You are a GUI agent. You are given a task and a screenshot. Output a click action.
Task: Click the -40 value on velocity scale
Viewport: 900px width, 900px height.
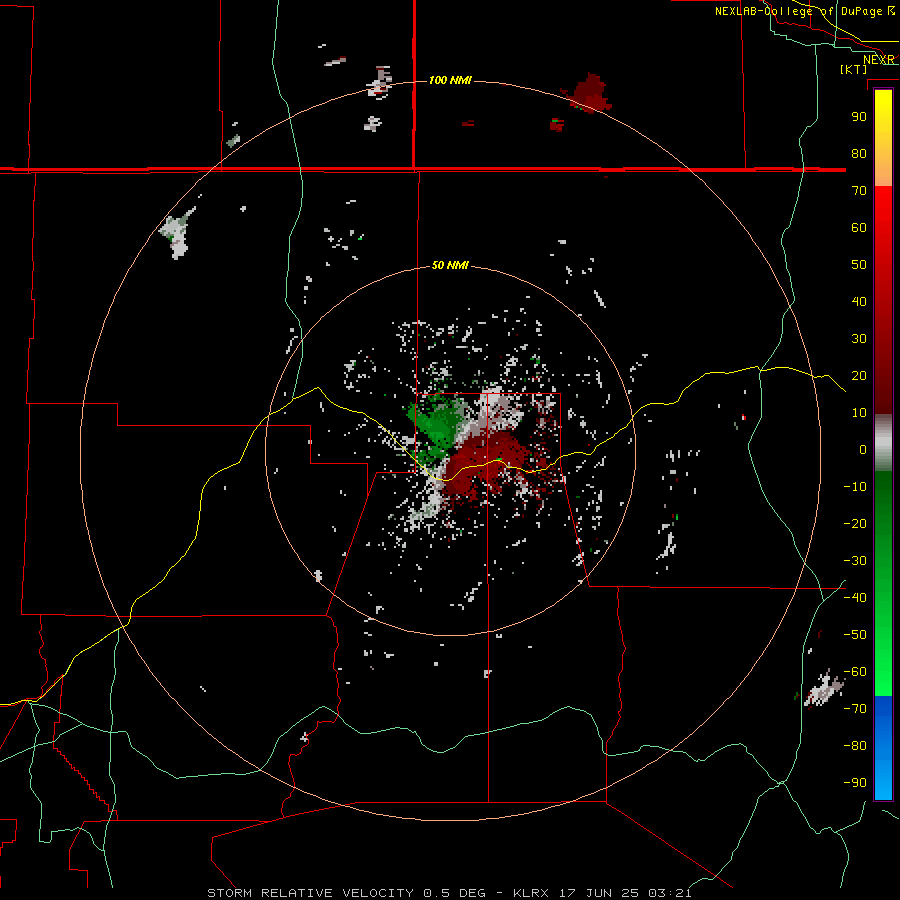coord(855,598)
